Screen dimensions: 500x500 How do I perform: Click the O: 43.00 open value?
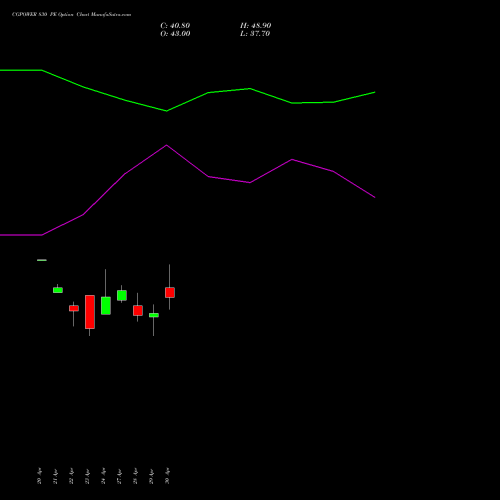pos(175,34)
